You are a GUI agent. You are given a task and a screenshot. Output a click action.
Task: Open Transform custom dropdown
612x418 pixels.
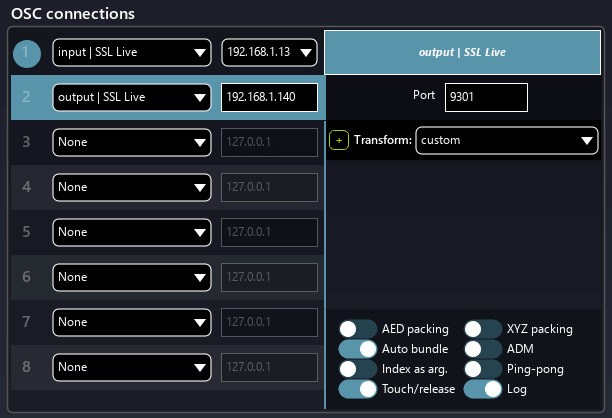(x=507, y=141)
